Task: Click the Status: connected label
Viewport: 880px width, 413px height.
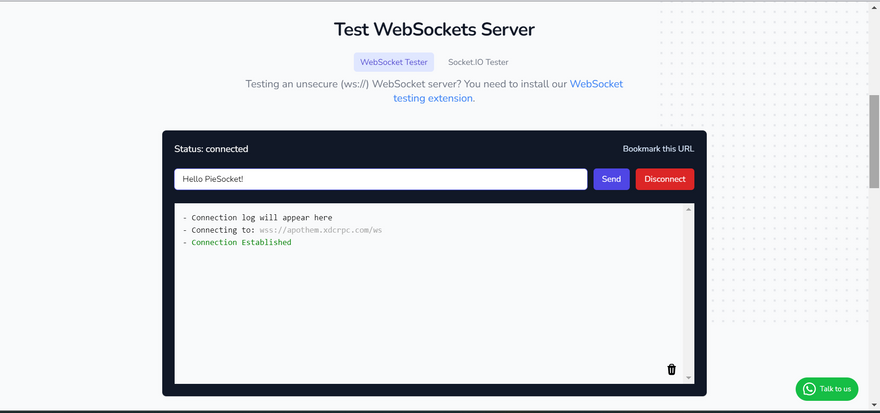Action: [x=211, y=149]
